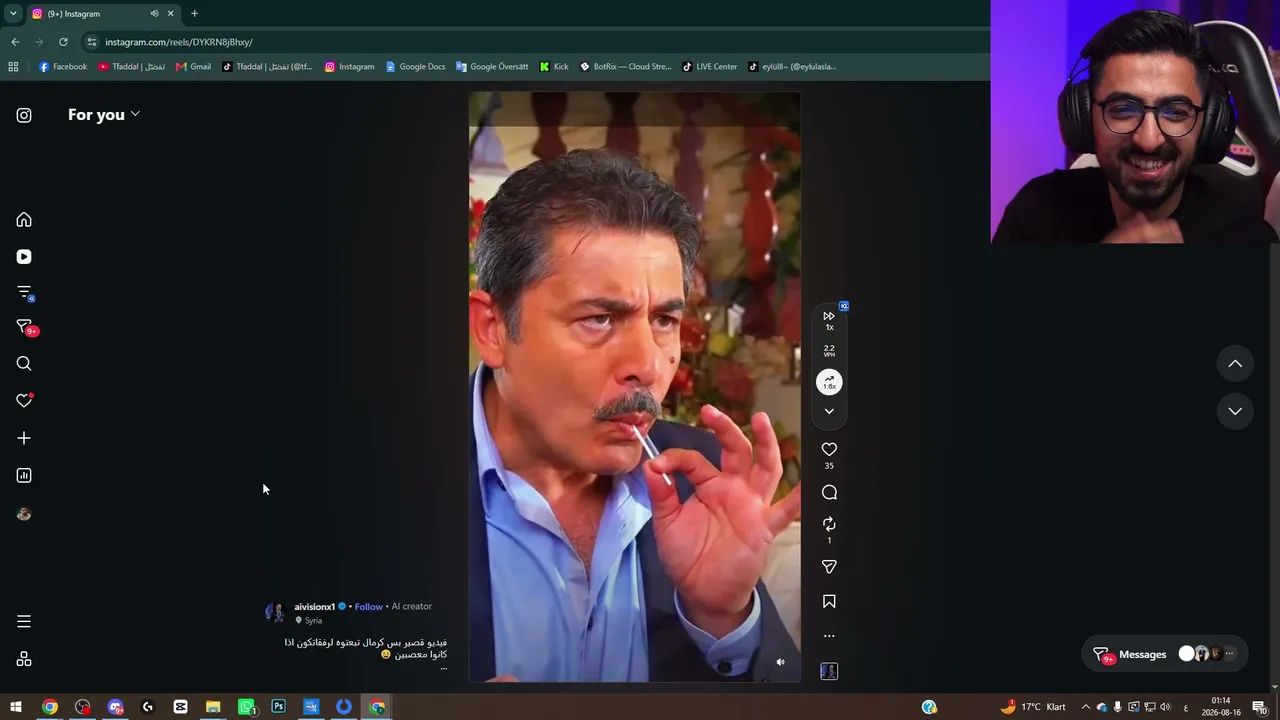Screen dimensions: 1280x720
Task: Open the aivisionx1 profile name
Action: [314, 607]
